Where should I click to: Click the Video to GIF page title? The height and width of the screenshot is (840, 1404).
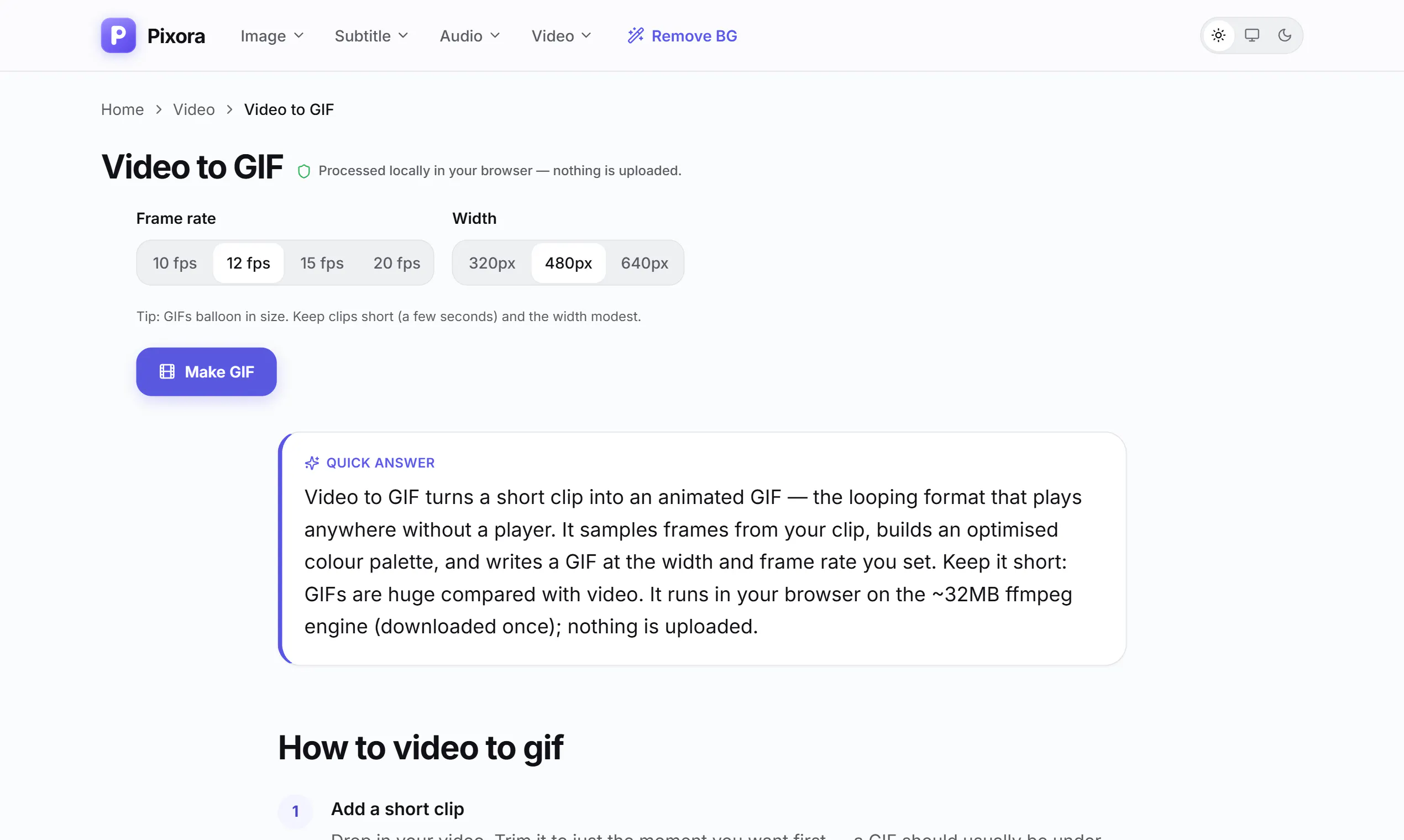192,167
